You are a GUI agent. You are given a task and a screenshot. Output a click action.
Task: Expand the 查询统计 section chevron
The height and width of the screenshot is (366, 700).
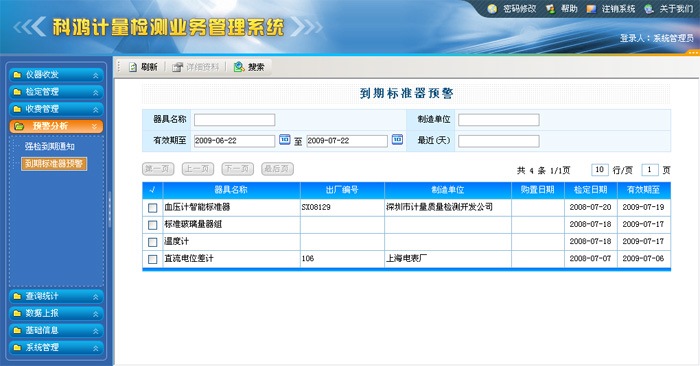pyautogui.click(x=96, y=297)
